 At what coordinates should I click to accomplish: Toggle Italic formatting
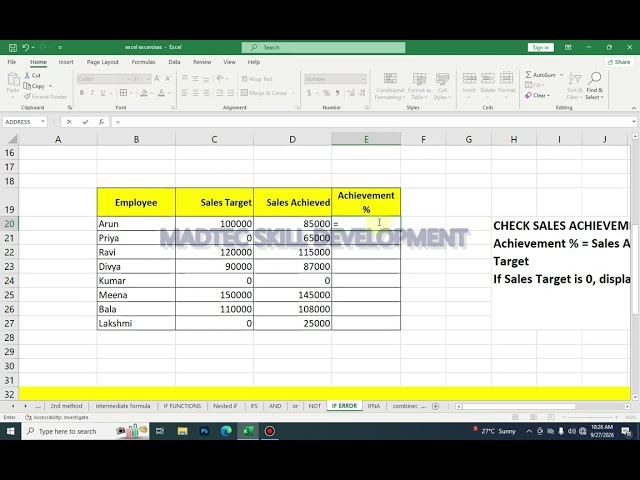click(92, 93)
